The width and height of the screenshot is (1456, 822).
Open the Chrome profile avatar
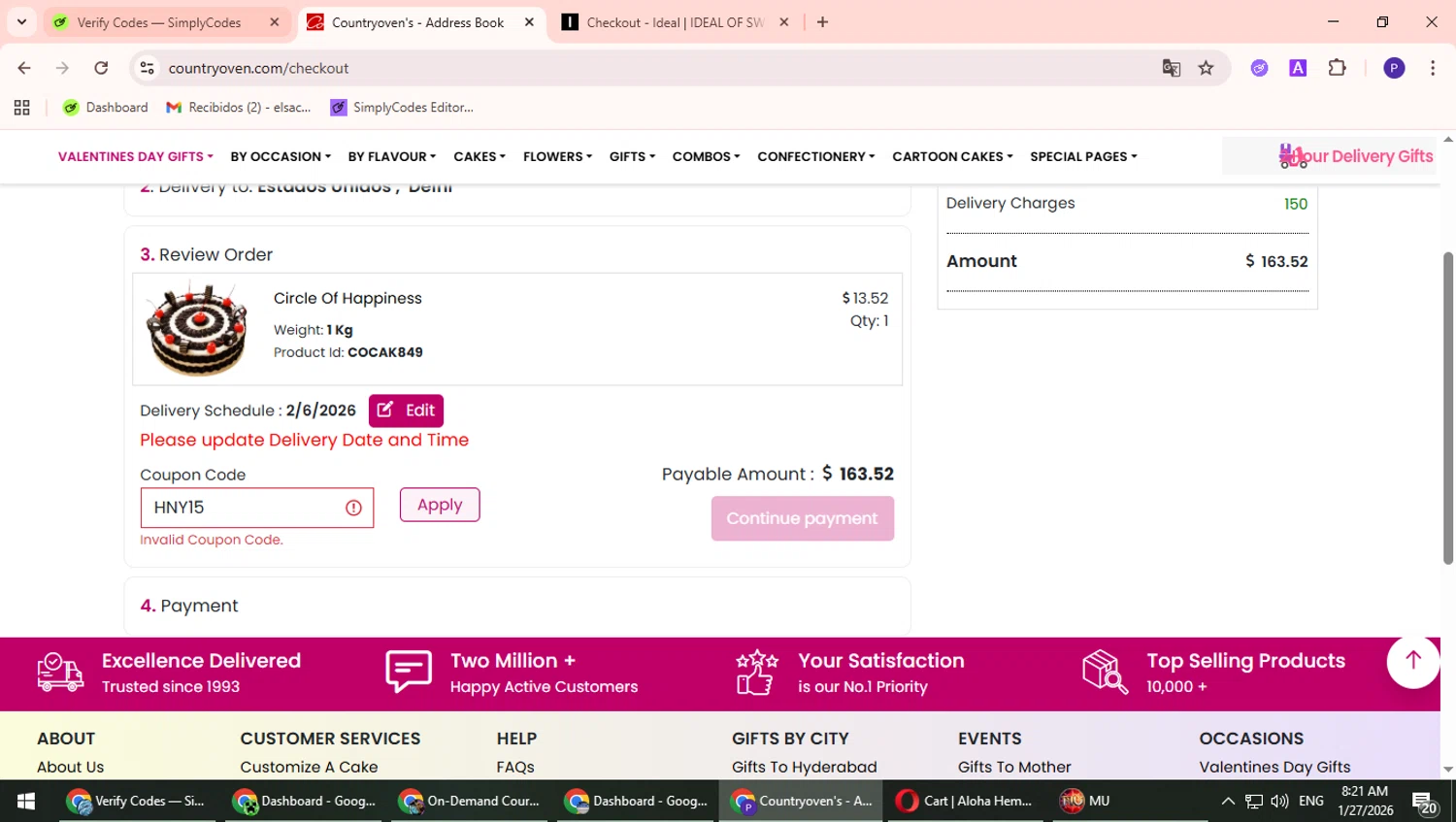pyautogui.click(x=1394, y=68)
